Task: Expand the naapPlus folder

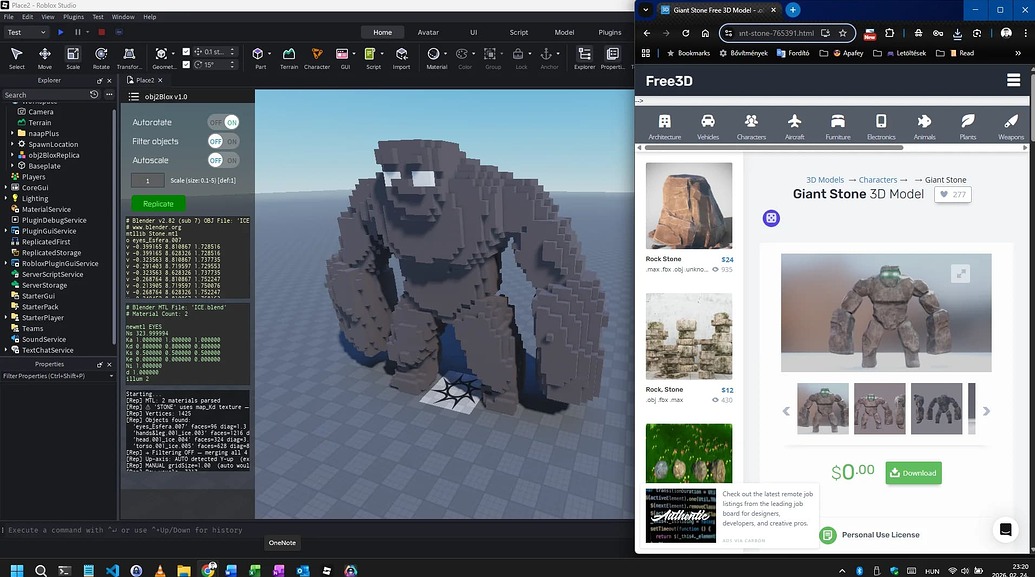Action: (x=12, y=133)
